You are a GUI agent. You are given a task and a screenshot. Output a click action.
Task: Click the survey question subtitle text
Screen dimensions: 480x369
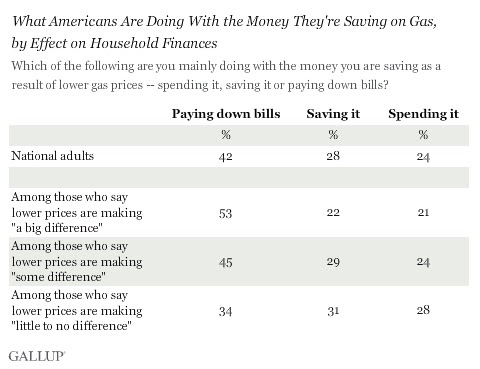tap(226, 75)
